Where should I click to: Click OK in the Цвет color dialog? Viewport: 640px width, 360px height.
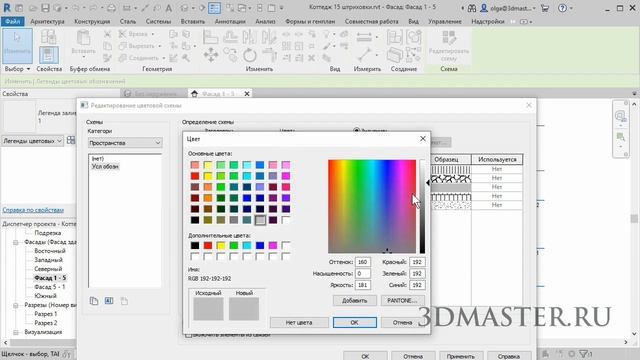(354, 322)
